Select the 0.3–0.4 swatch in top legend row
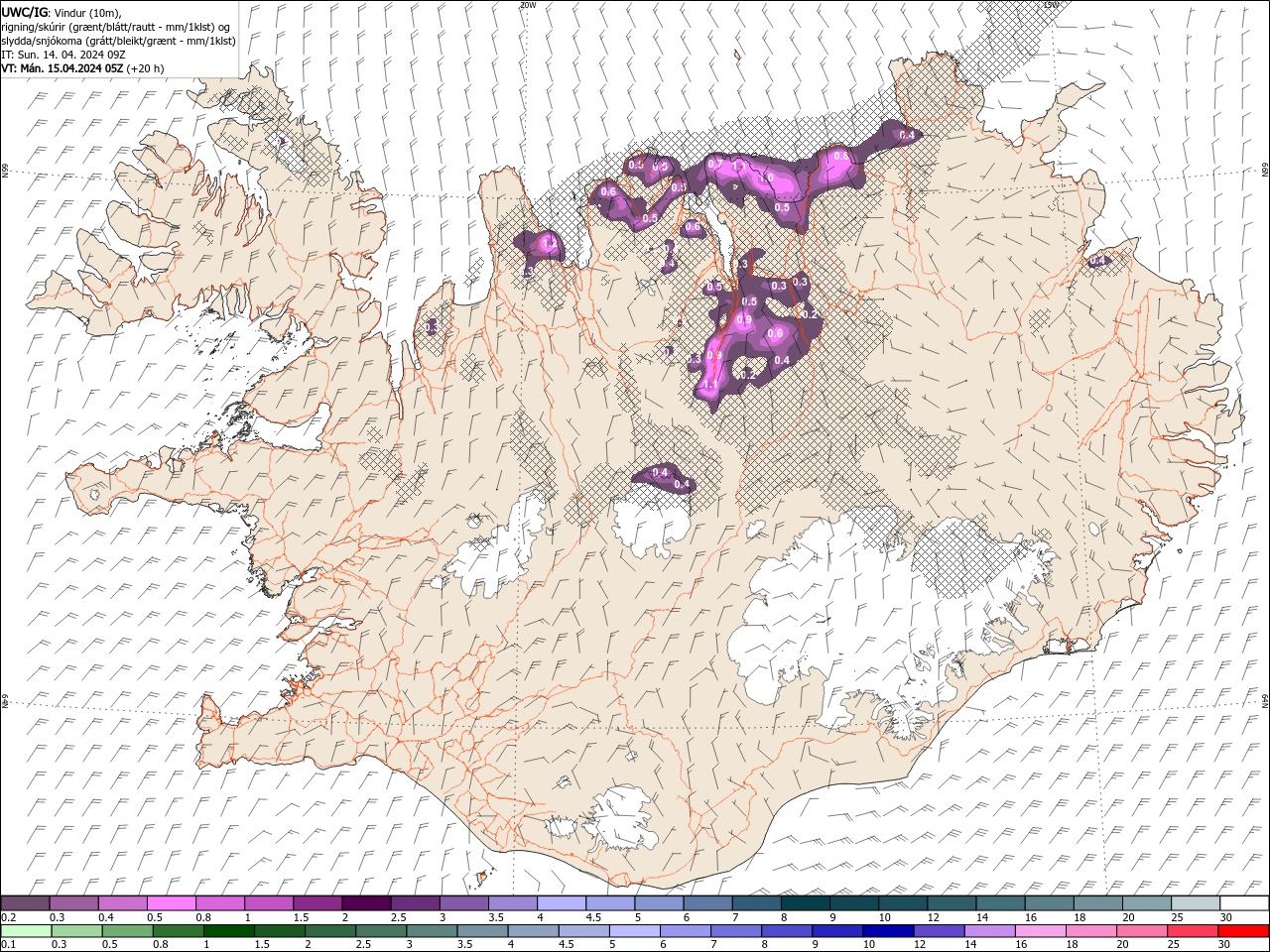Image resolution: width=1270 pixels, height=952 pixels. coord(73,903)
